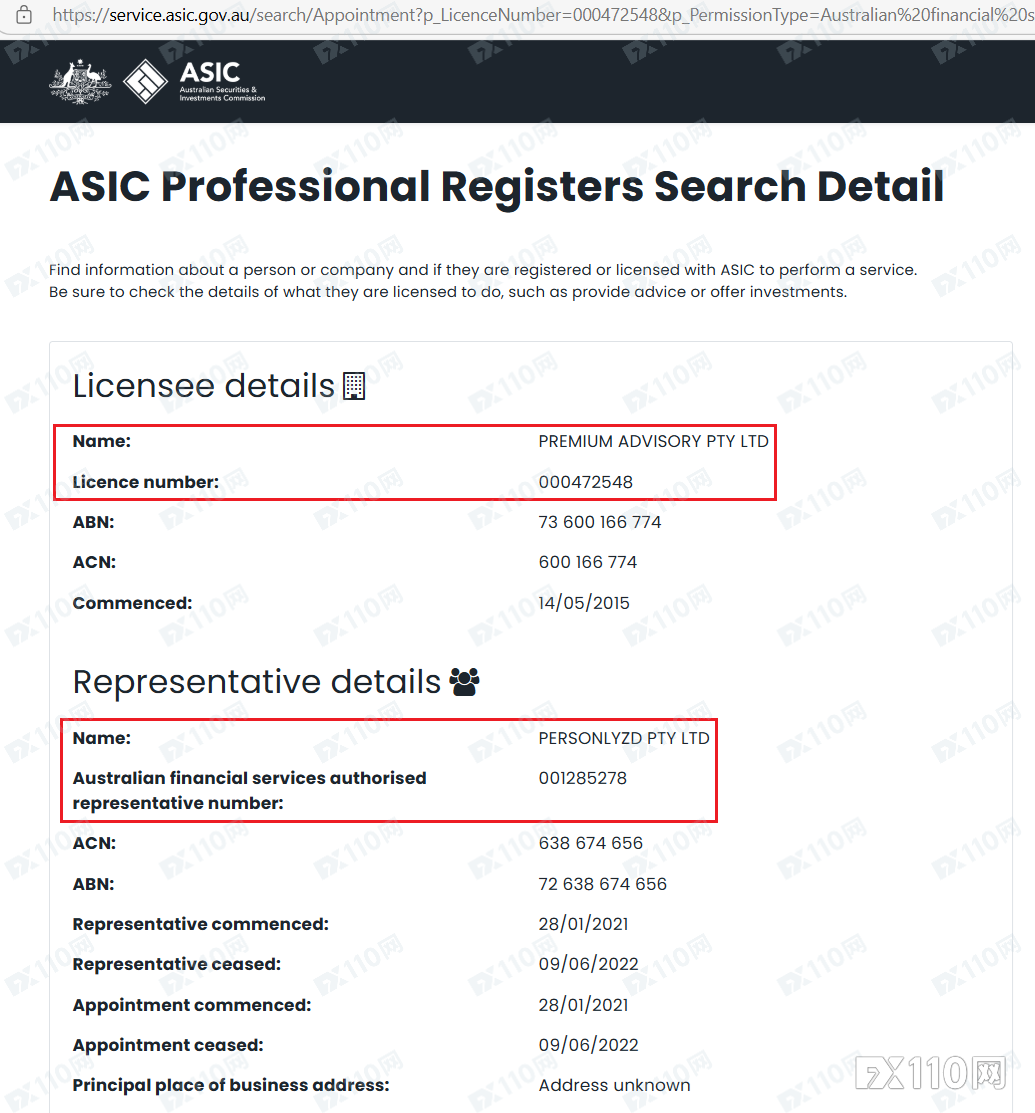This screenshot has height=1113, width=1035.
Task: Click the representative ABN 72 638 674 656
Action: point(603,884)
